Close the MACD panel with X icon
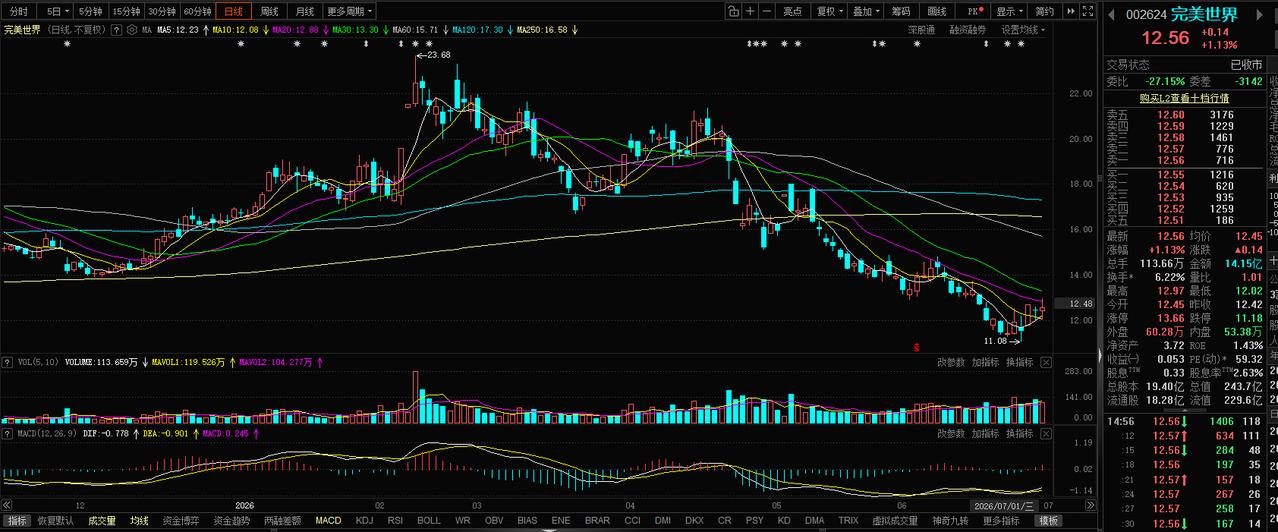The width and height of the screenshot is (1278, 532). [x=1046, y=433]
